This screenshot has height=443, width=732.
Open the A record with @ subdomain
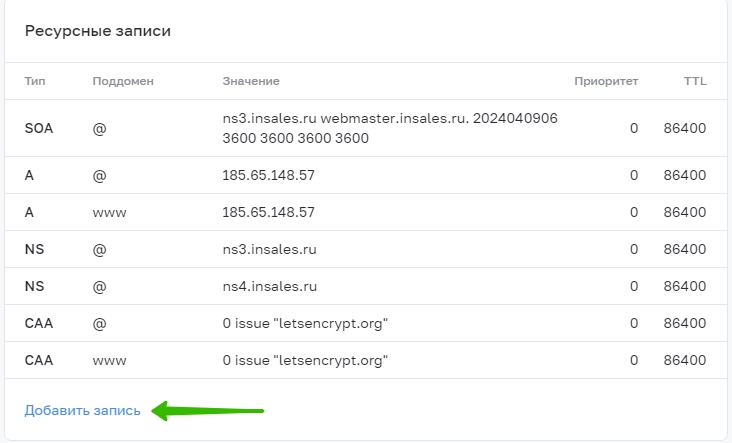[x=366, y=175]
